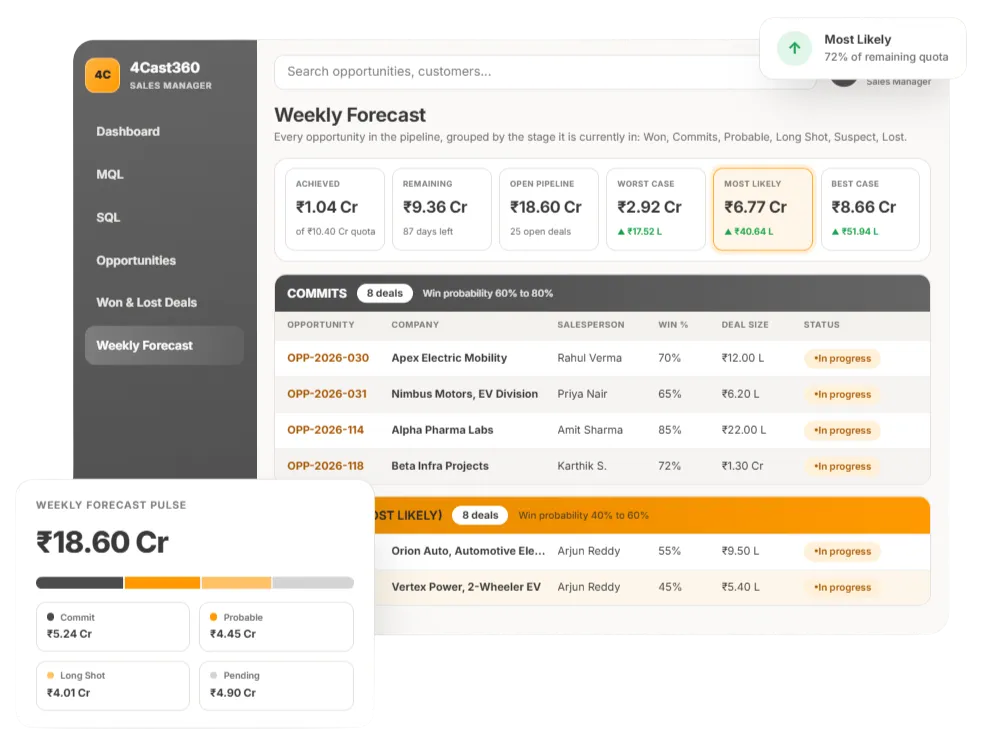Click the 85% win percentage value

pos(670,430)
